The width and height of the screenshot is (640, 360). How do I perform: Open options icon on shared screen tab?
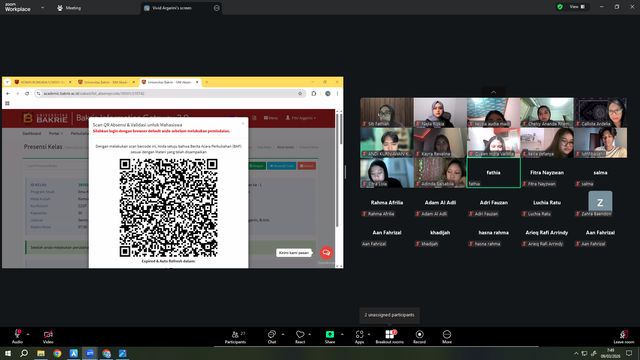click(216, 8)
